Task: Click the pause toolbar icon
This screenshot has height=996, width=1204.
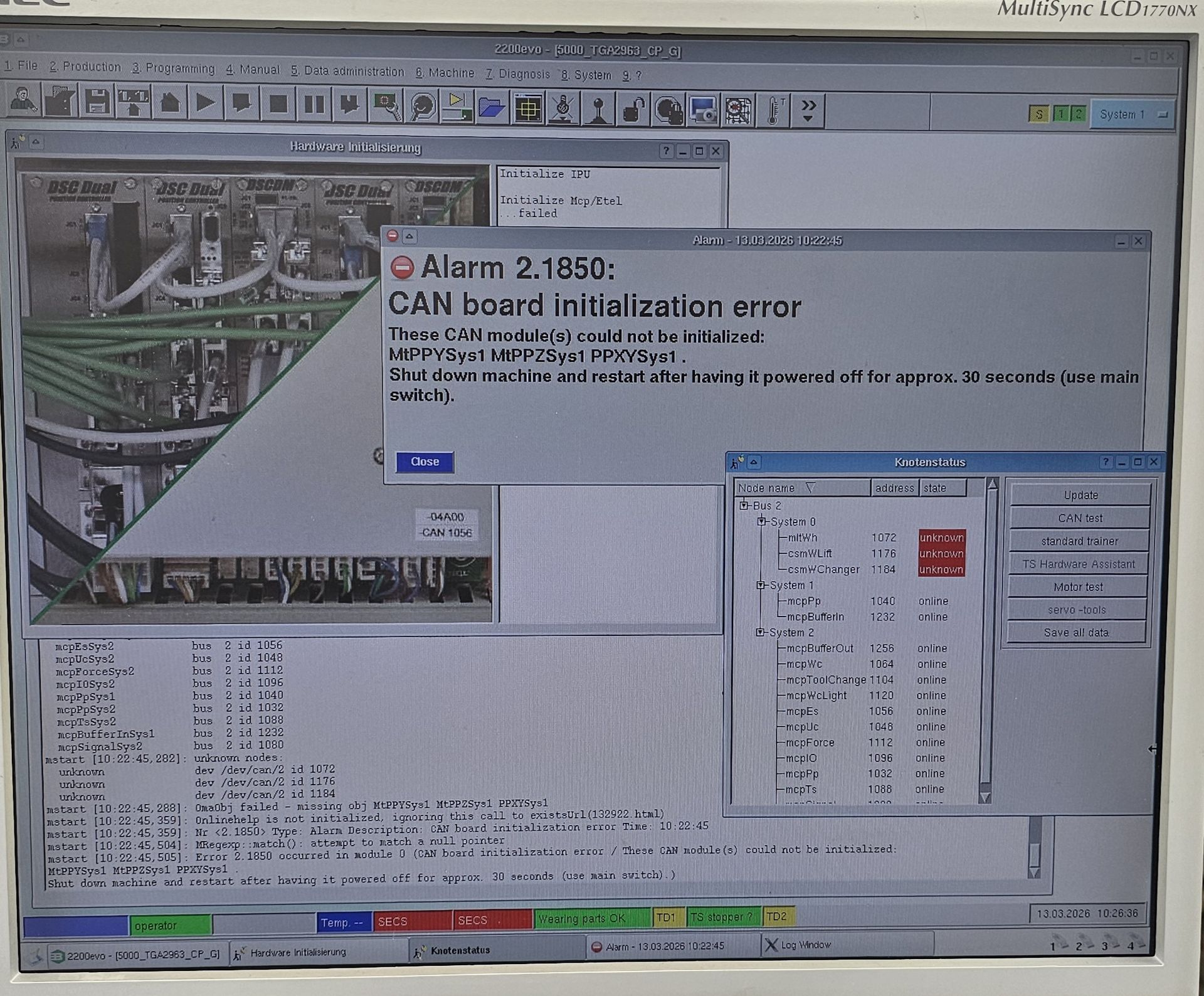Action: [x=314, y=105]
